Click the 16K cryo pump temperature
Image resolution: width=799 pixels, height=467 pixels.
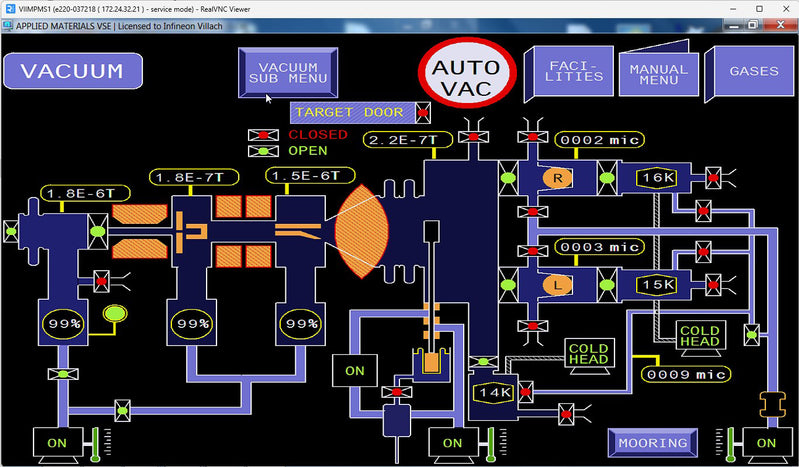click(657, 178)
